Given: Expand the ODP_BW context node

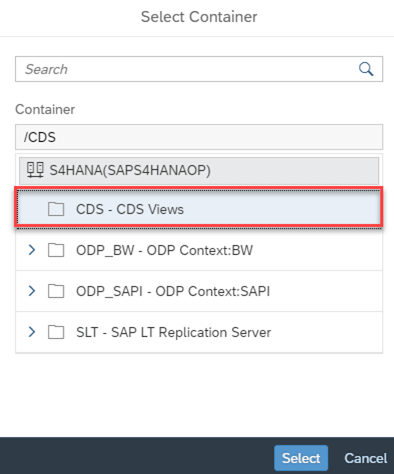Looking at the screenshot, I should click(x=32, y=250).
